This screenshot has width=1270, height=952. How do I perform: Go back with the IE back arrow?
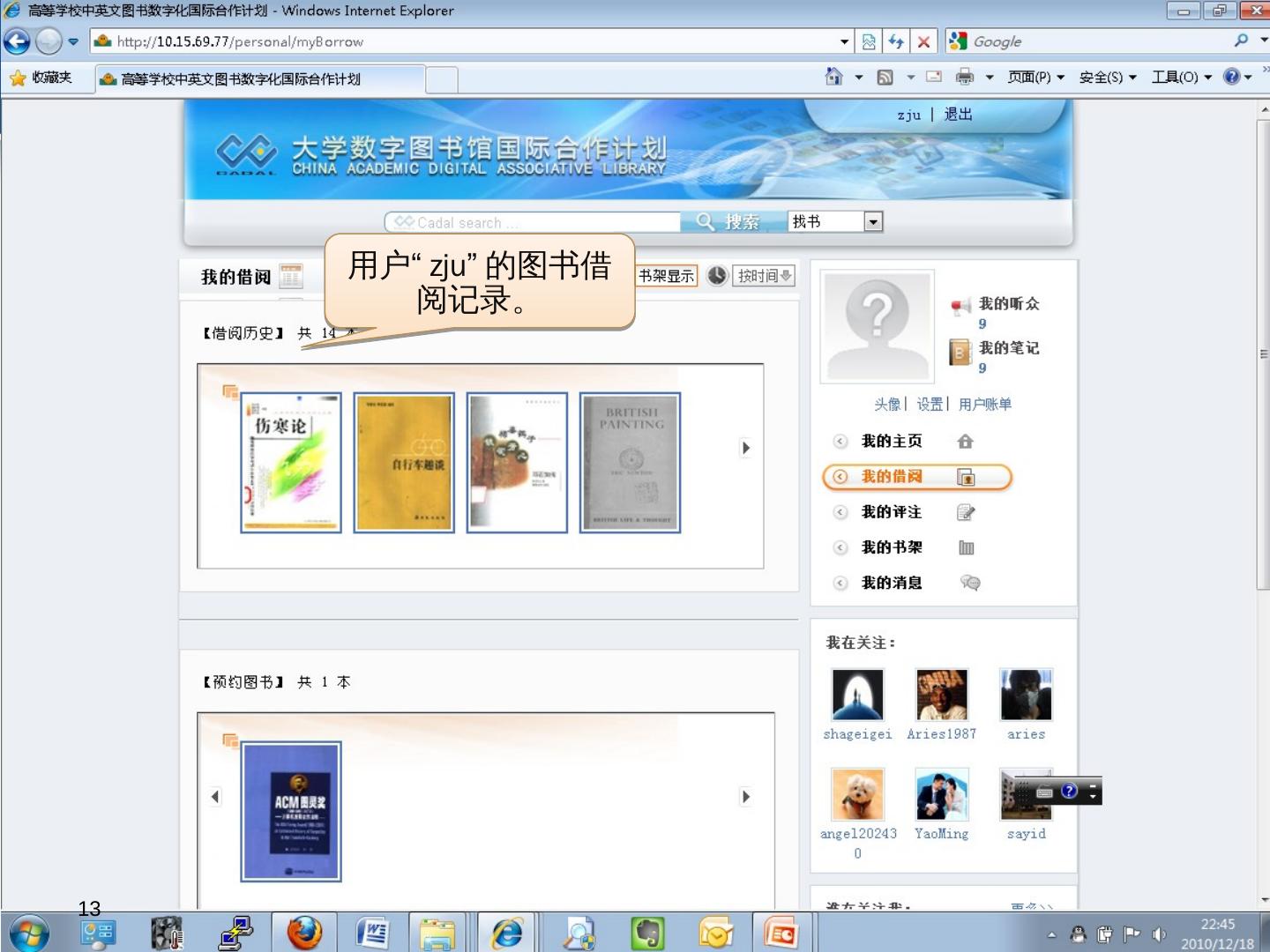click(x=17, y=41)
